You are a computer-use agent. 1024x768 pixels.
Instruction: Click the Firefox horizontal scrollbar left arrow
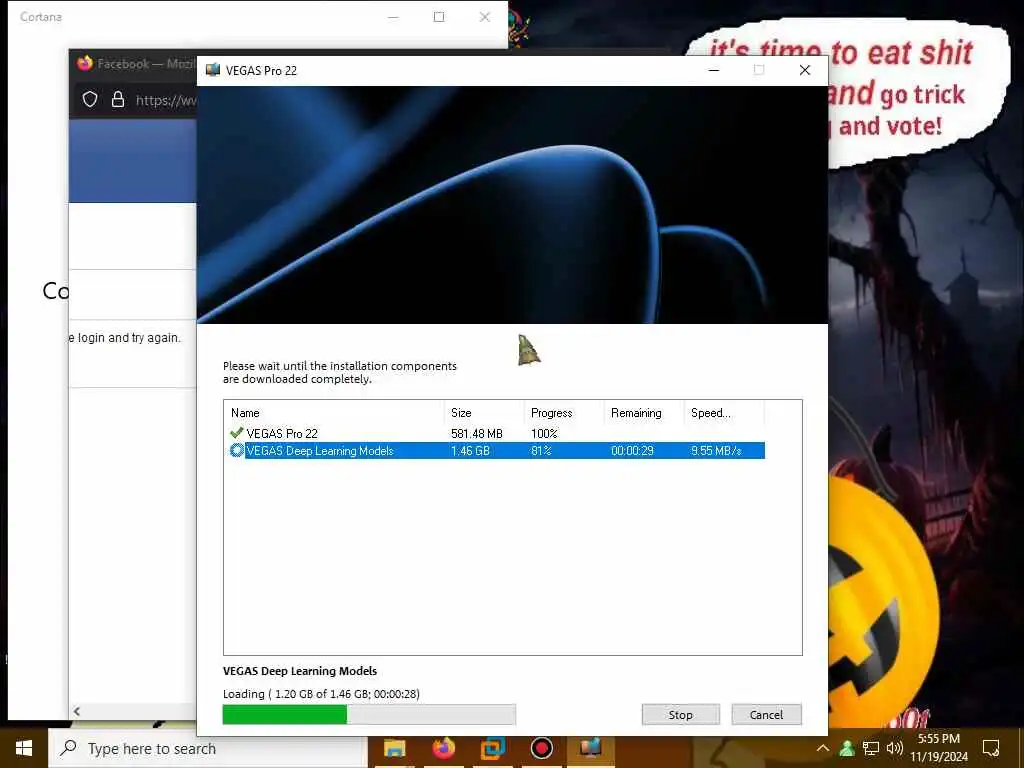coord(76,711)
